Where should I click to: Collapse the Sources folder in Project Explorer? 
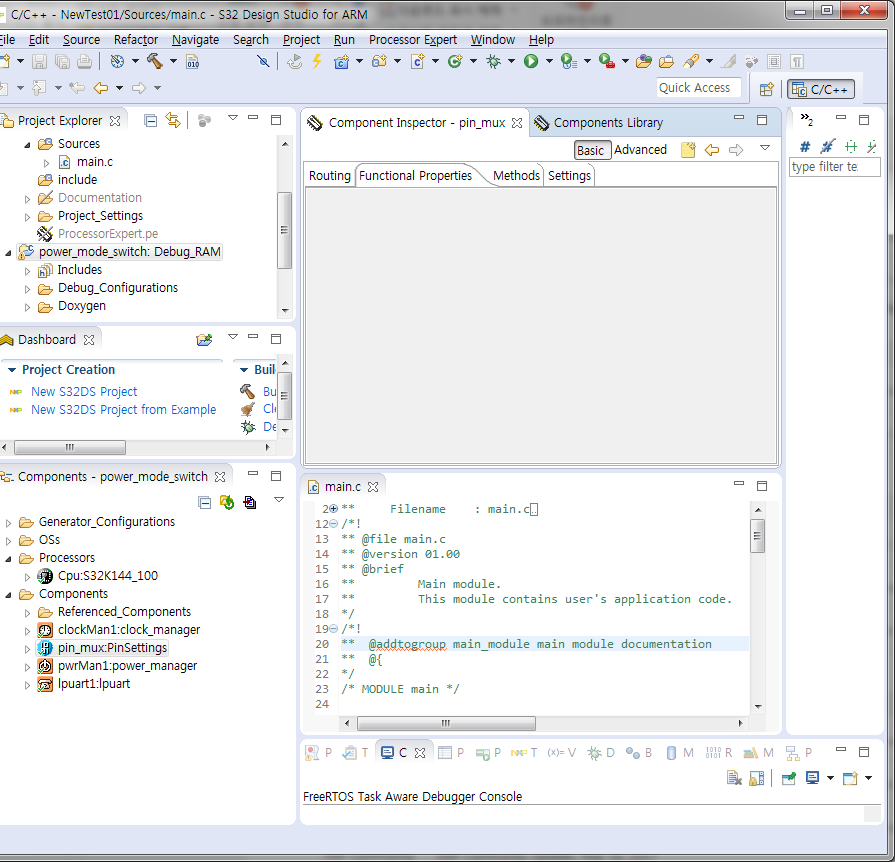coord(27,145)
